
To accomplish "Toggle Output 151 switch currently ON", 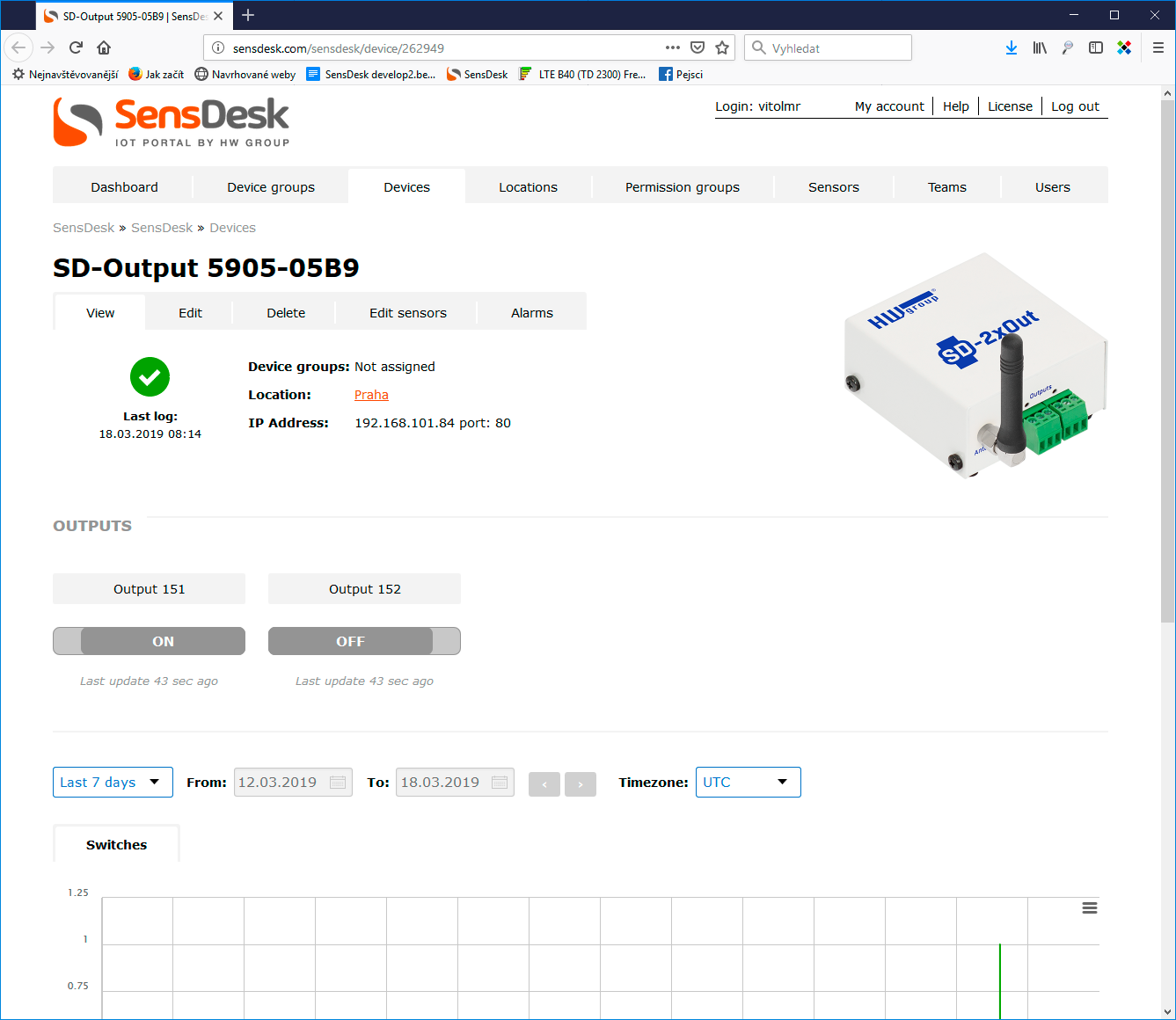I will click(149, 641).
